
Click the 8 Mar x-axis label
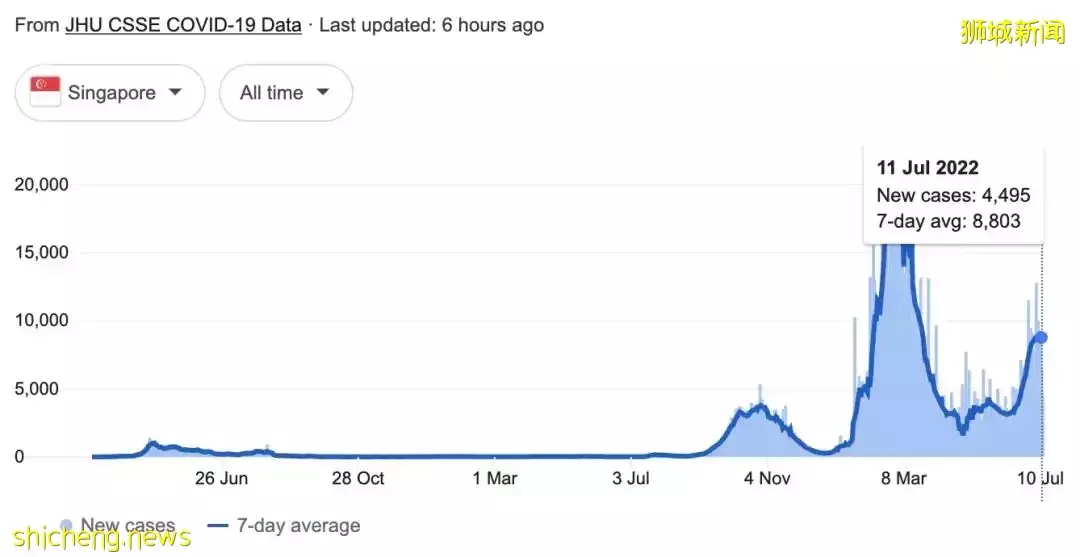click(903, 478)
